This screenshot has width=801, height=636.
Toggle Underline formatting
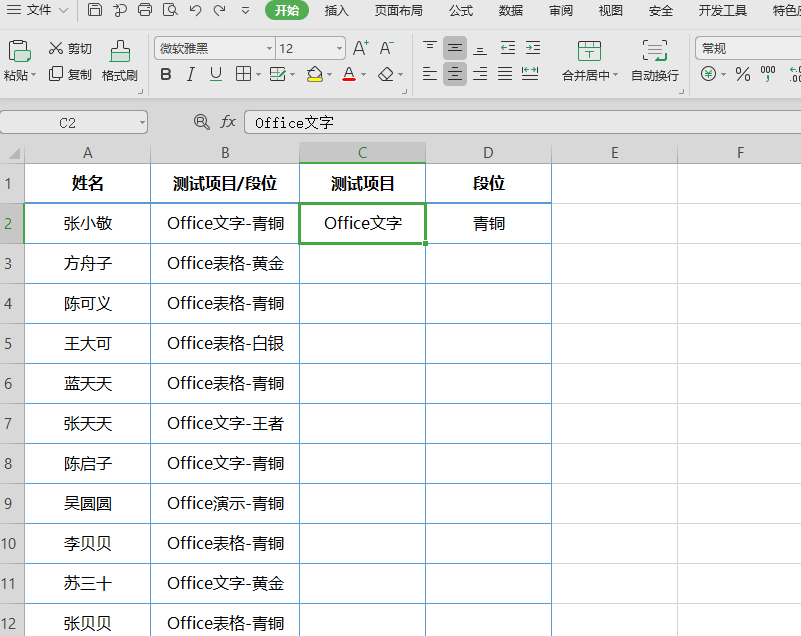[x=216, y=75]
